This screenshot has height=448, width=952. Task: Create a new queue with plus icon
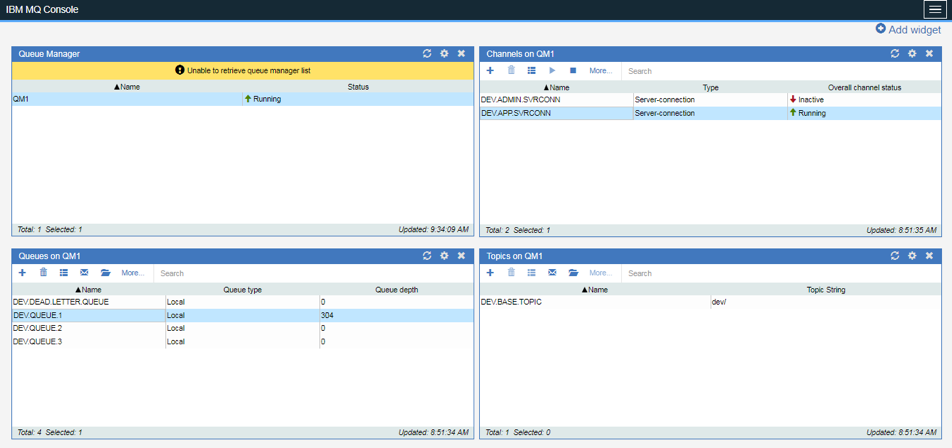22,273
